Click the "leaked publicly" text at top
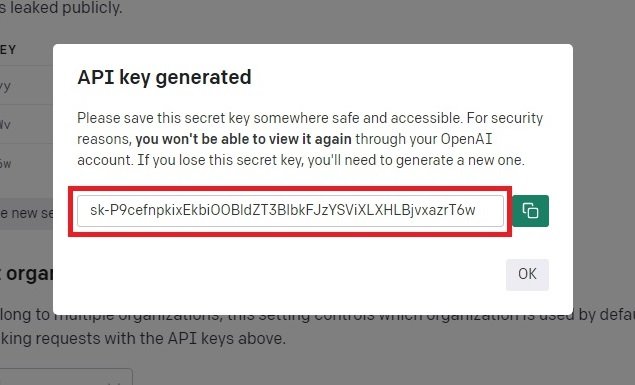 click(61, 7)
